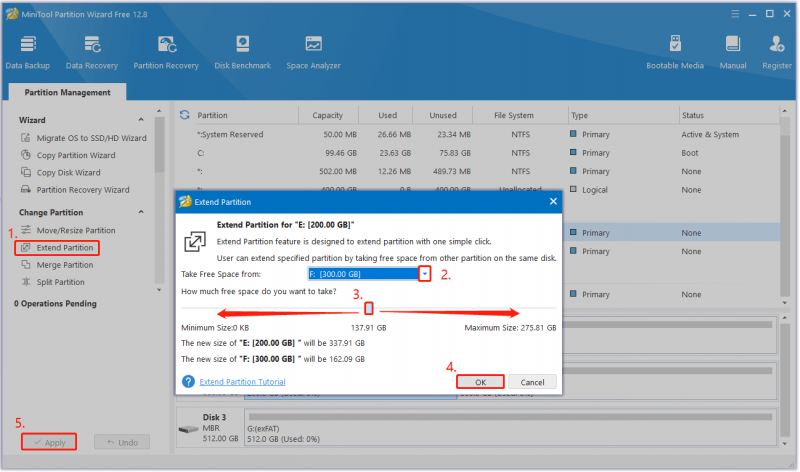800x472 pixels.
Task: Select the C: partition row
Action: pyautogui.click(x=478, y=153)
